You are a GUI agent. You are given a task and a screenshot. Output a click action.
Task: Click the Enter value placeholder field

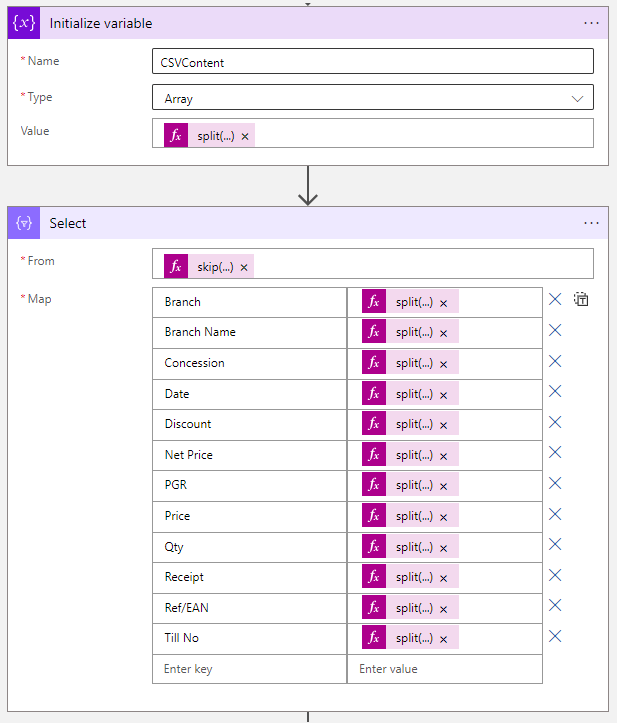point(444,669)
